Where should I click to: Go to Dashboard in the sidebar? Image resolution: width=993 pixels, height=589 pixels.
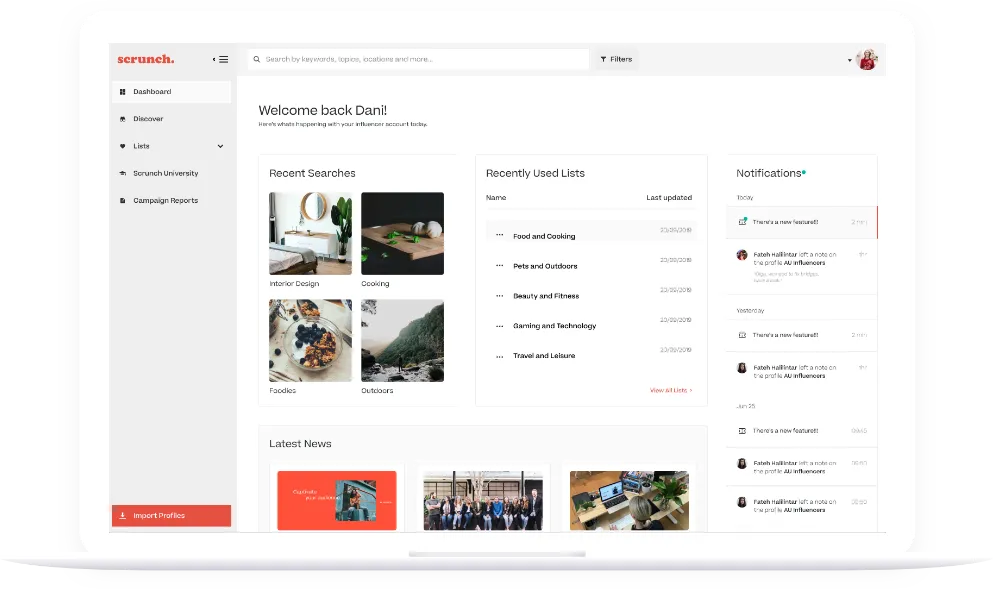click(172, 92)
